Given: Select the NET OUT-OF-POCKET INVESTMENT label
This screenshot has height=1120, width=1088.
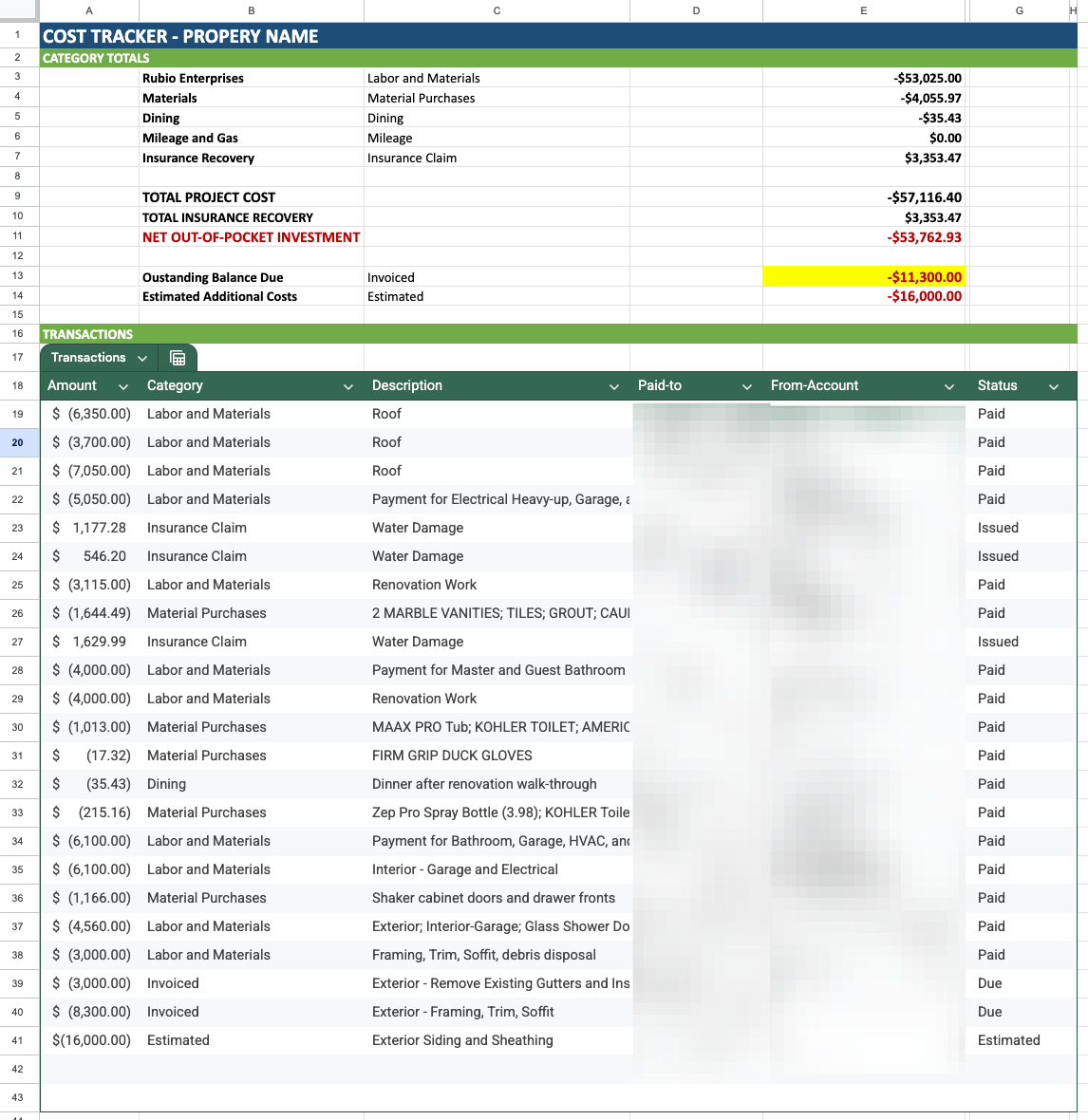Looking at the screenshot, I should point(252,237).
